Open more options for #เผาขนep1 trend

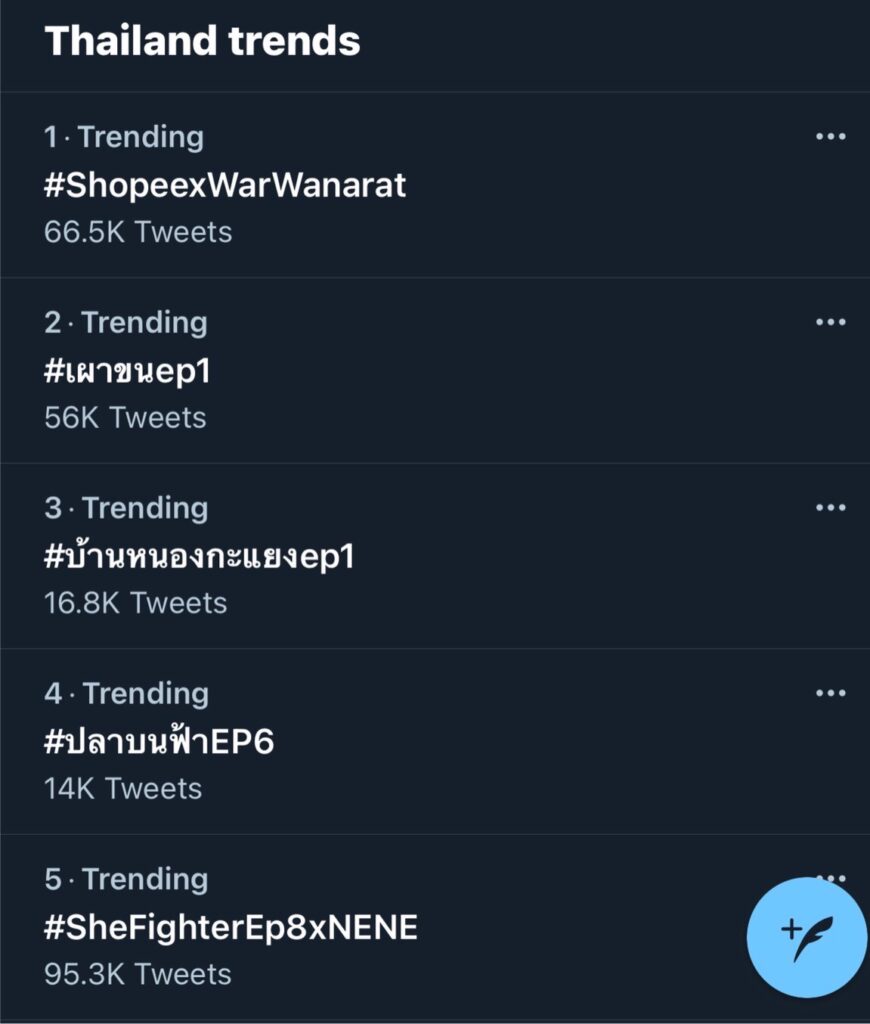pyautogui.click(x=830, y=322)
